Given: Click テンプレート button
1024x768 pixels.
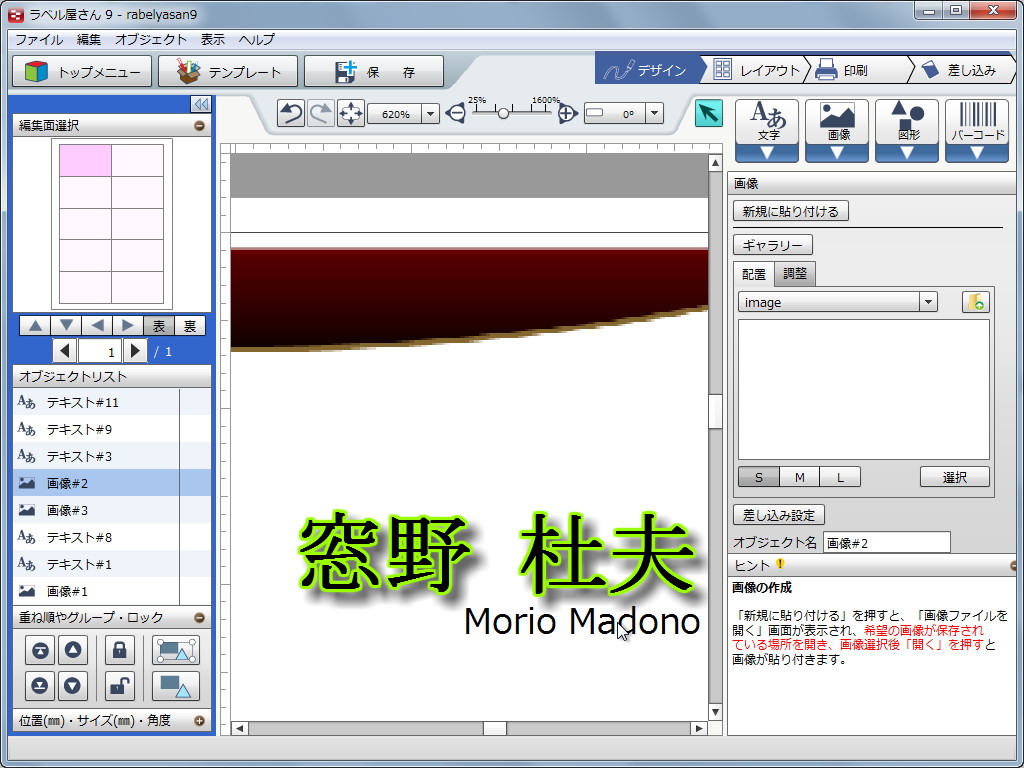Looking at the screenshot, I should pos(228,72).
